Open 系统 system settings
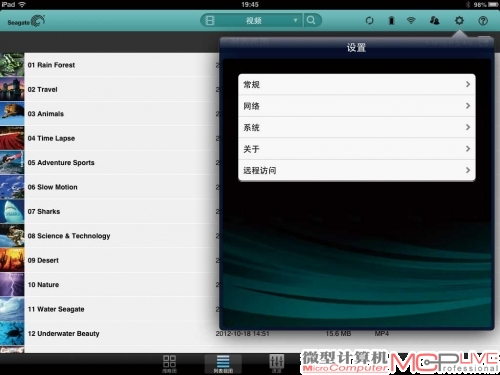 [357, 127]
